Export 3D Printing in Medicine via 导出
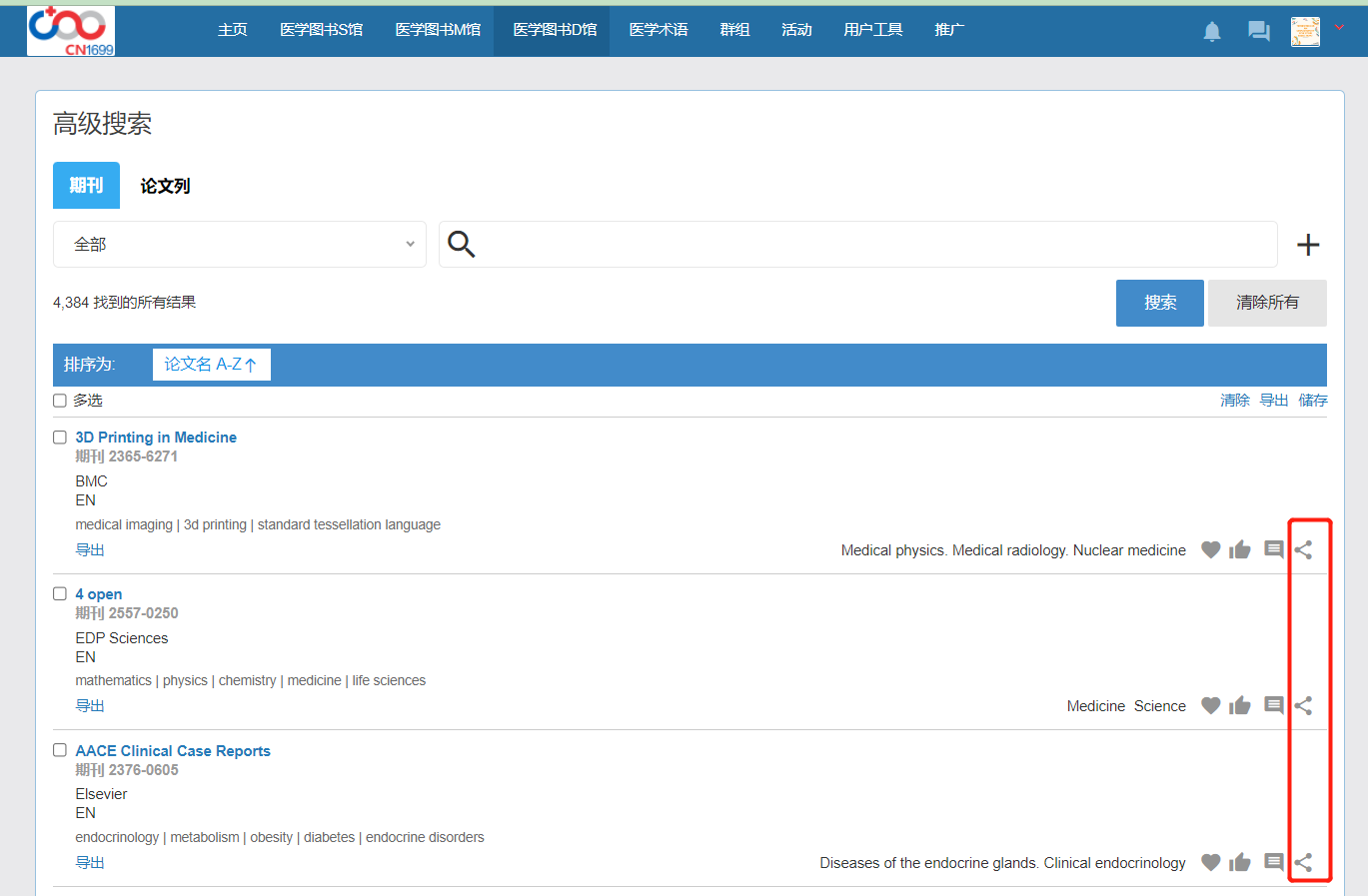The width and height of the screenshot is (1368, 896). pyautogui.click(x=90, y=550)
